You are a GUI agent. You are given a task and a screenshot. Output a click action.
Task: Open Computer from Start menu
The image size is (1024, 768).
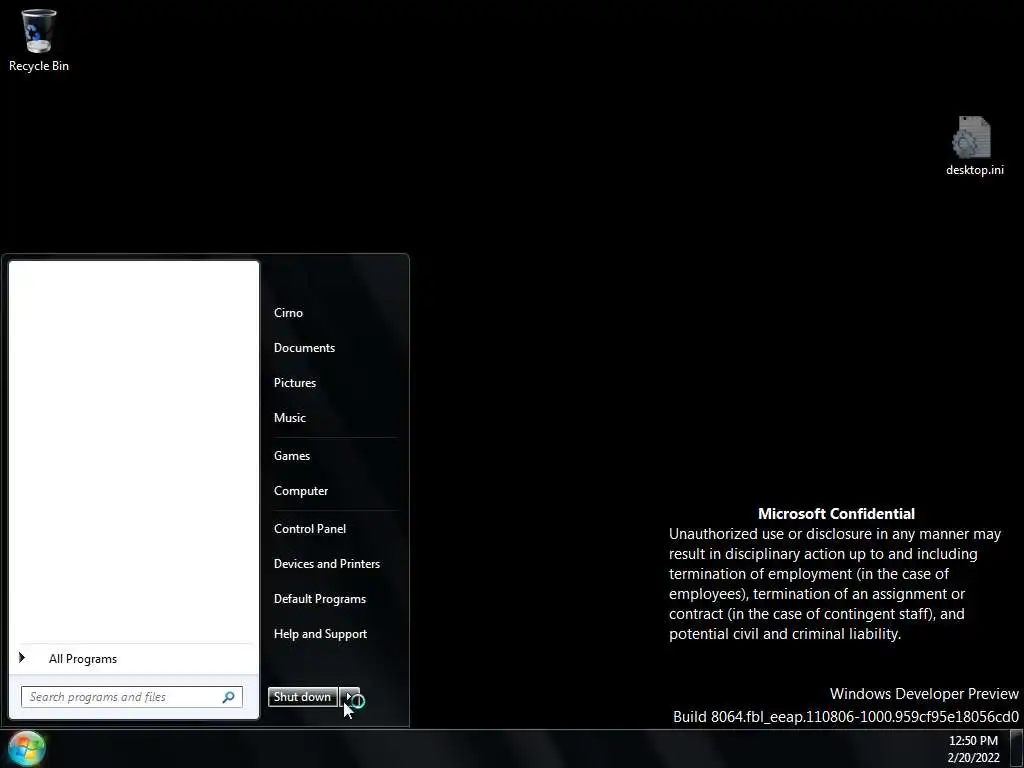(x=300, y=491)
